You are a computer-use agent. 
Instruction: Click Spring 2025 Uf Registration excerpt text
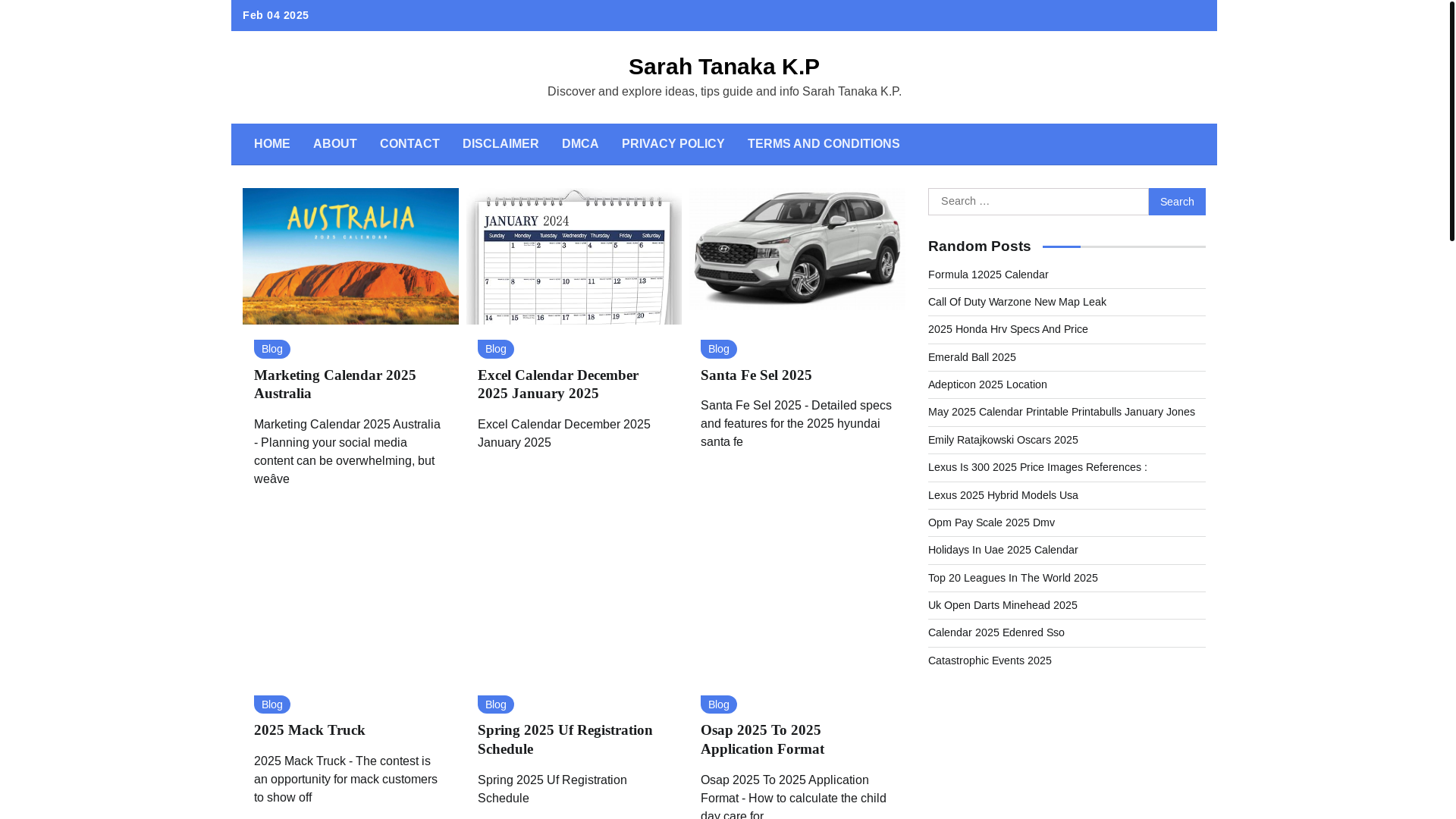point(552,789)
